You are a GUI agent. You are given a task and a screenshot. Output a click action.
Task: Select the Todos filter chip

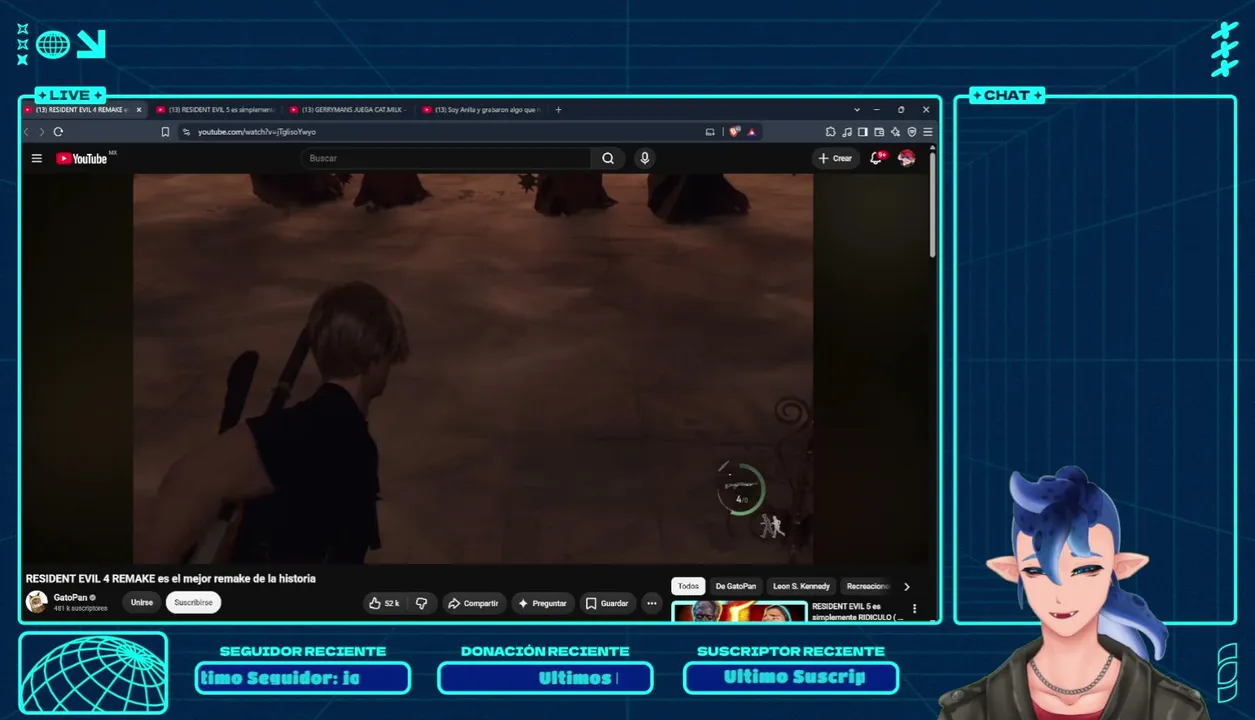pyautogui.click(x=688, y=587)
